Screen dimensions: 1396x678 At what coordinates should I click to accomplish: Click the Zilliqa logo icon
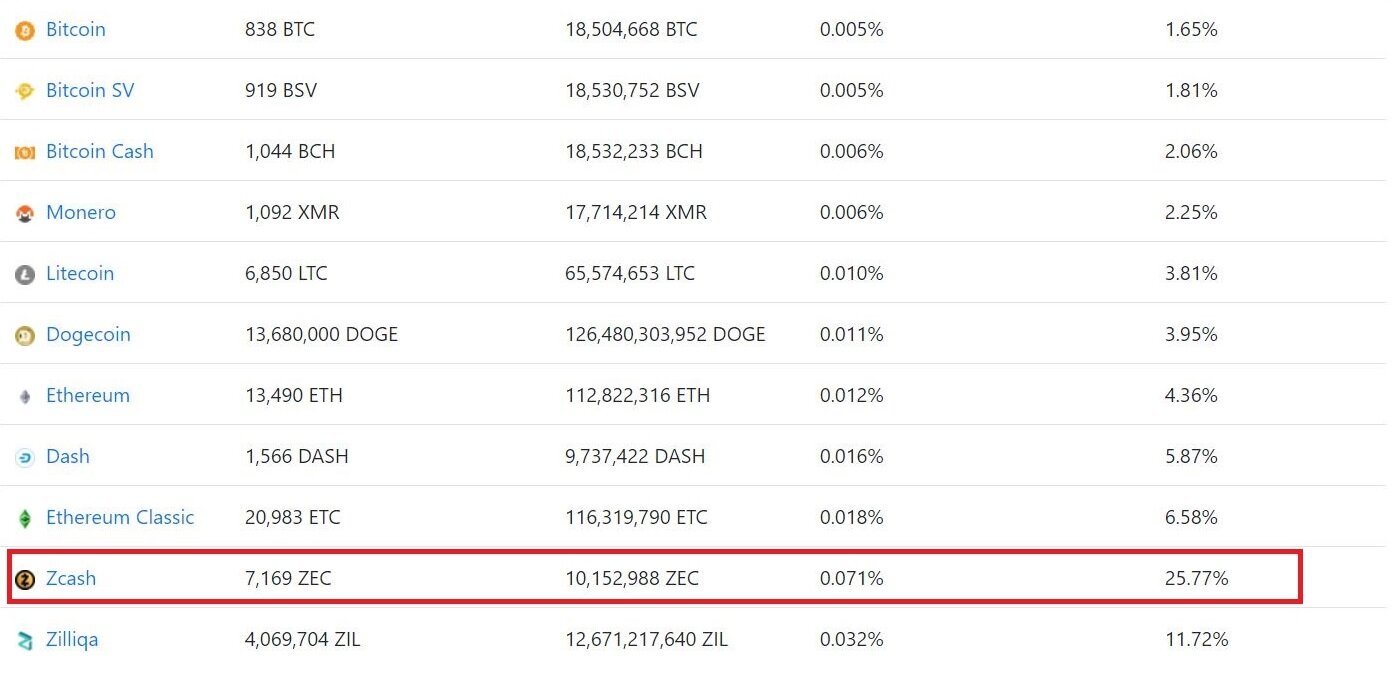coord(25,640)
